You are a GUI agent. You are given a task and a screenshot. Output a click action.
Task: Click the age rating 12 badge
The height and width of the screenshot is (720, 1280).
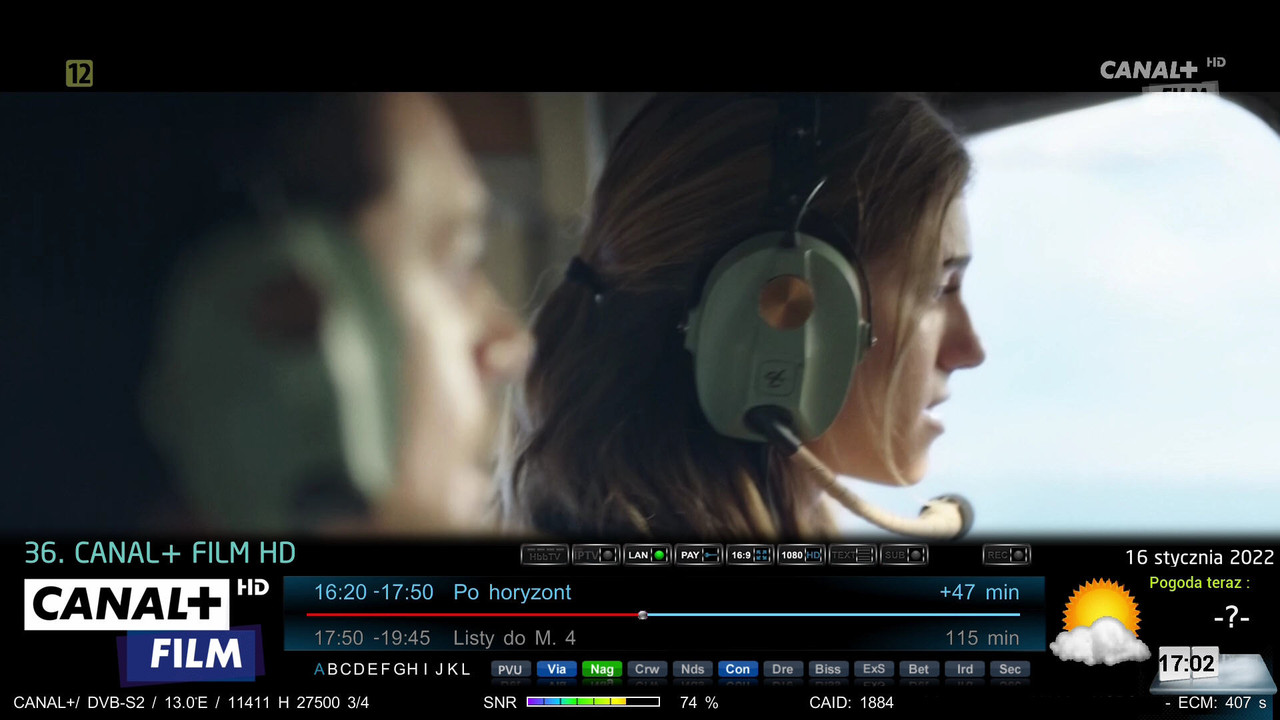79,73
